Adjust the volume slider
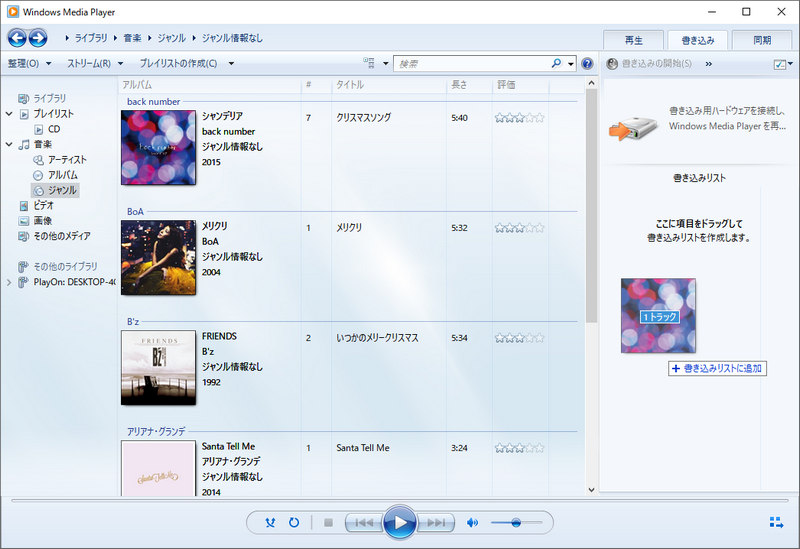The height and width of the screenshot is (549, 800). (516, 522)
